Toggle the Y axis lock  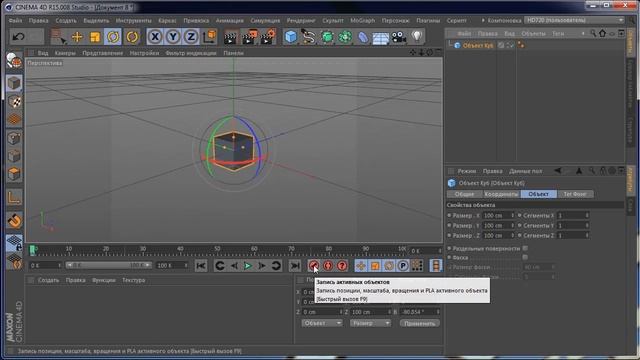[x=173, y=37]
